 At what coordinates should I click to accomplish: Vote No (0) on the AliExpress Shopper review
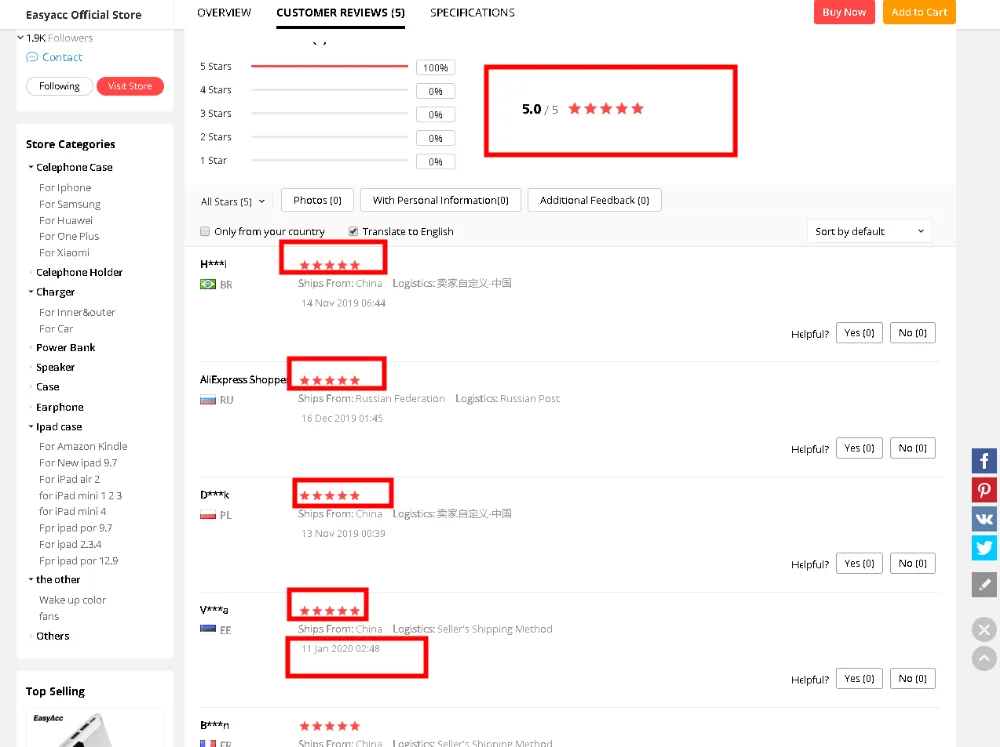click(913, 448)
